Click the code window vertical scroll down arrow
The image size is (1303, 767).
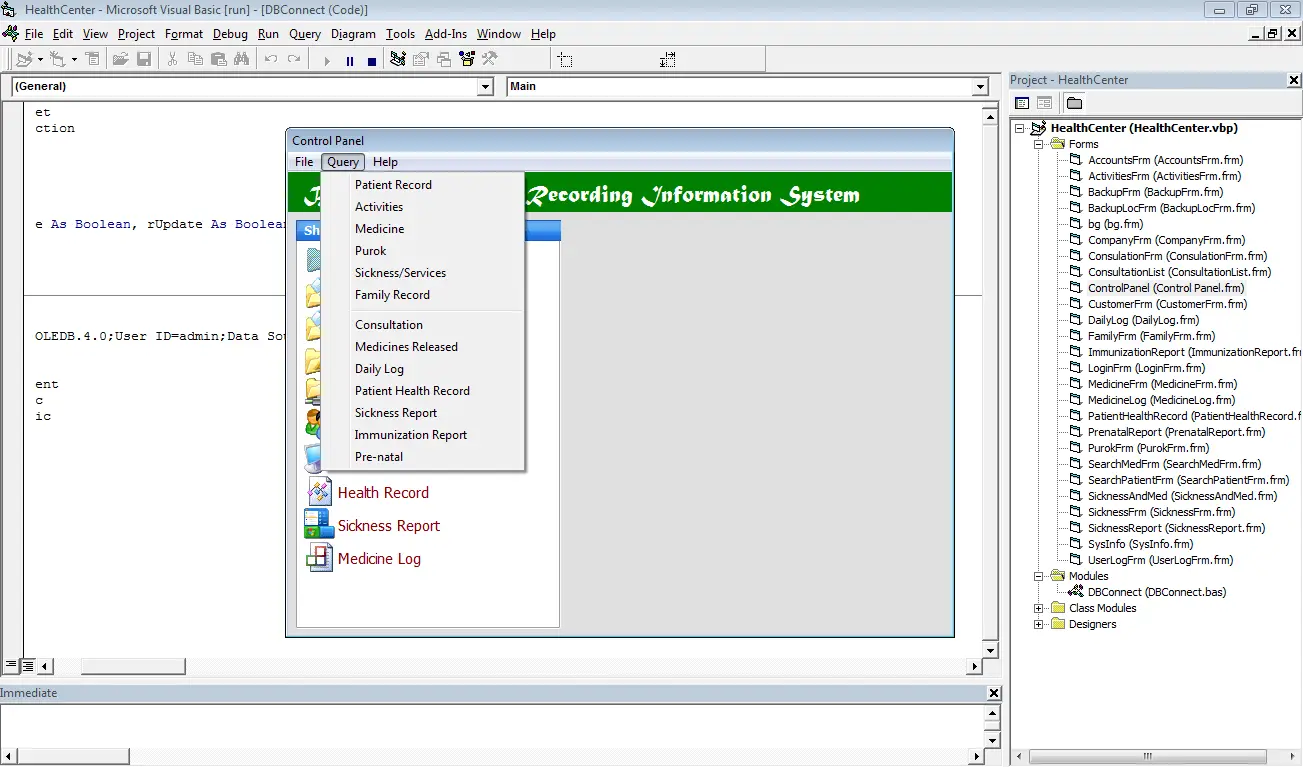click(992, 650)
